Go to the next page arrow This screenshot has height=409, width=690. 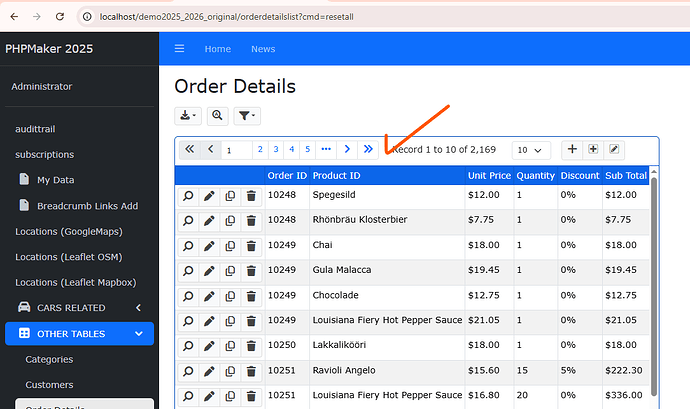click(347, 150)
